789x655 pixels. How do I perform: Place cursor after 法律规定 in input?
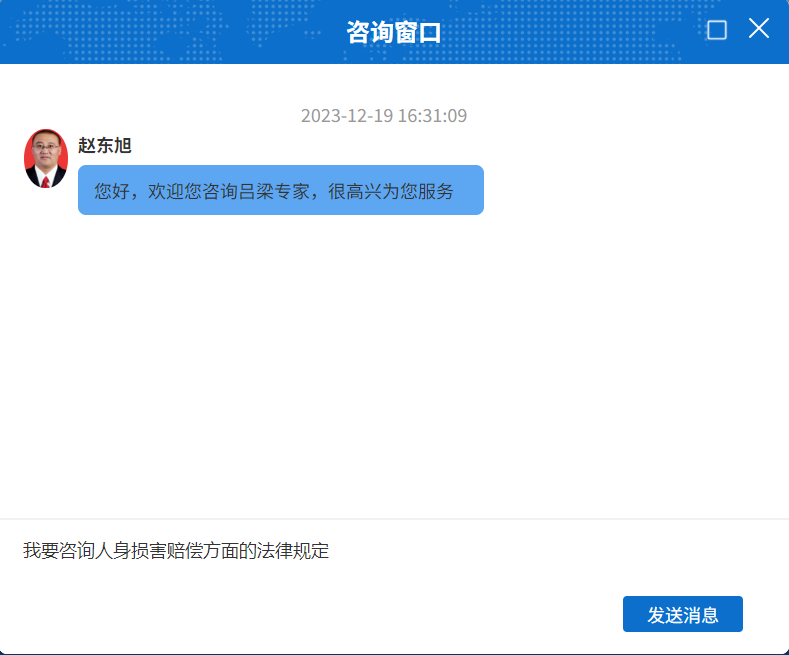330,551
